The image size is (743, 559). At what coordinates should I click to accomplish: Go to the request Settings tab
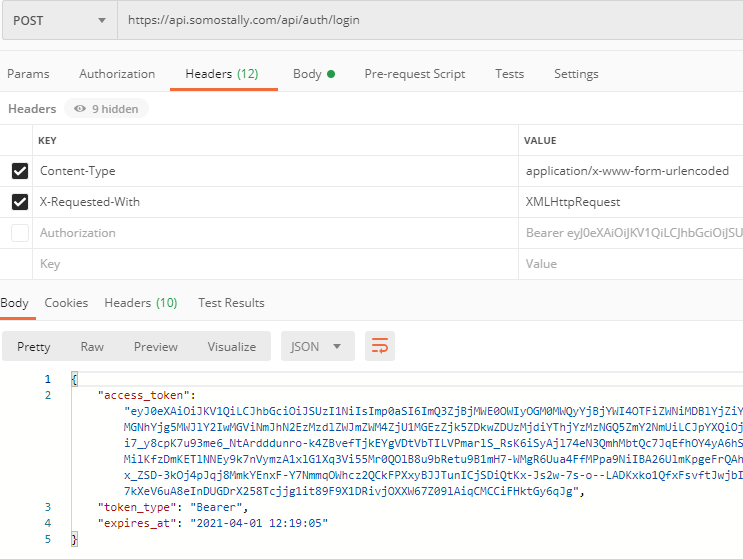pyautogui.click(x=576, y=74)
